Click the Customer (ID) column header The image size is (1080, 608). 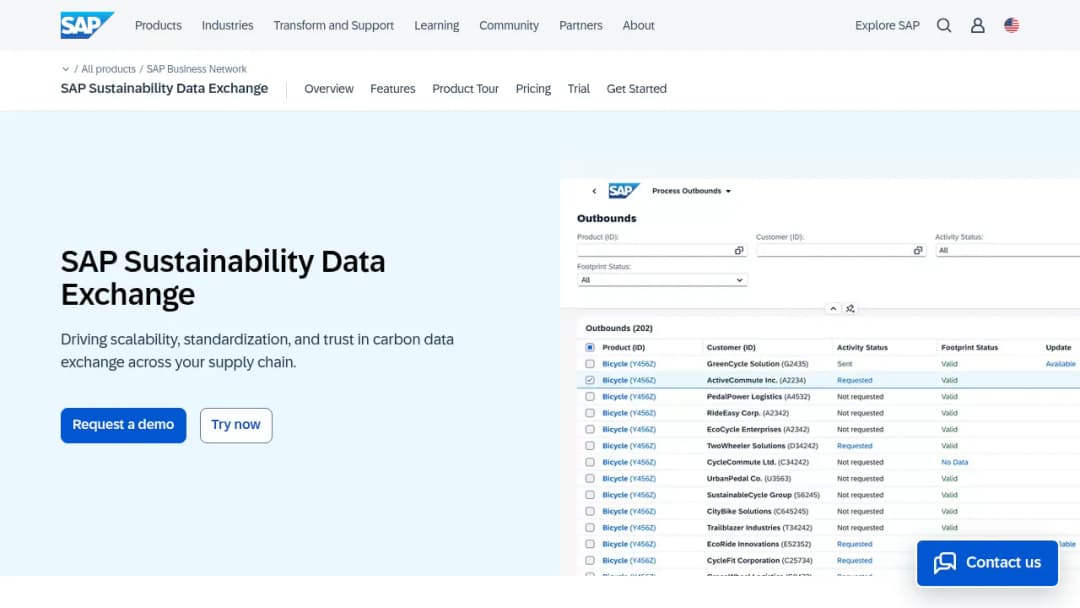click(731, 348)
